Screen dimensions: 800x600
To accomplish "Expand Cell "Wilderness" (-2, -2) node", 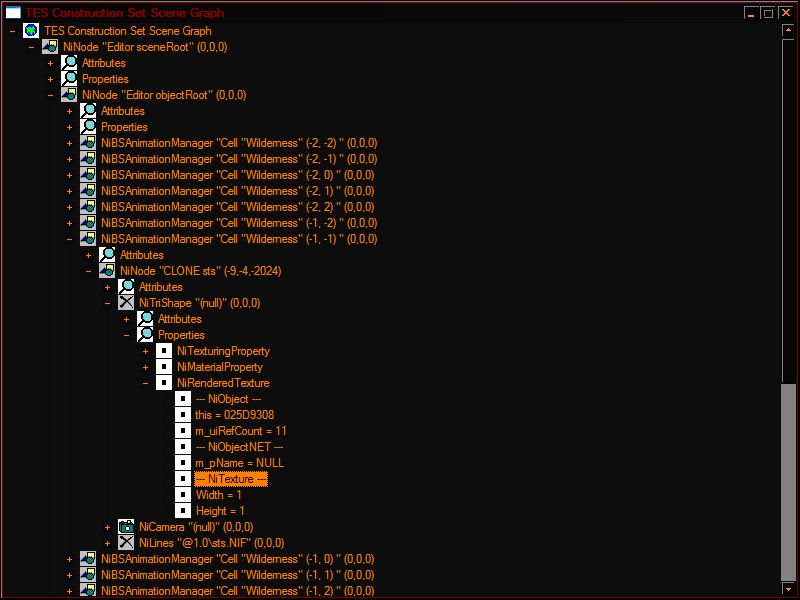I will 69,143.
